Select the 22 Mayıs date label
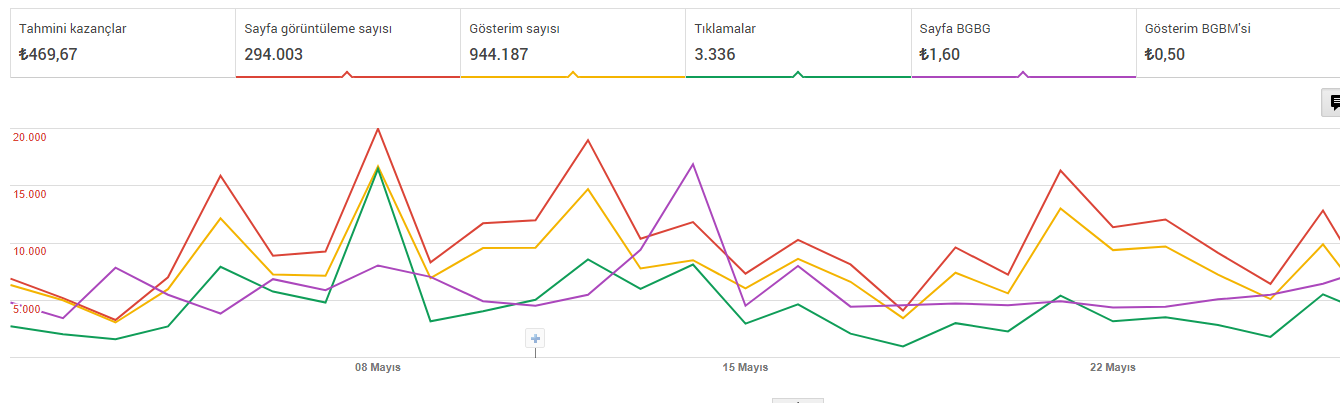1340x403 pixels. point(1112,368)
